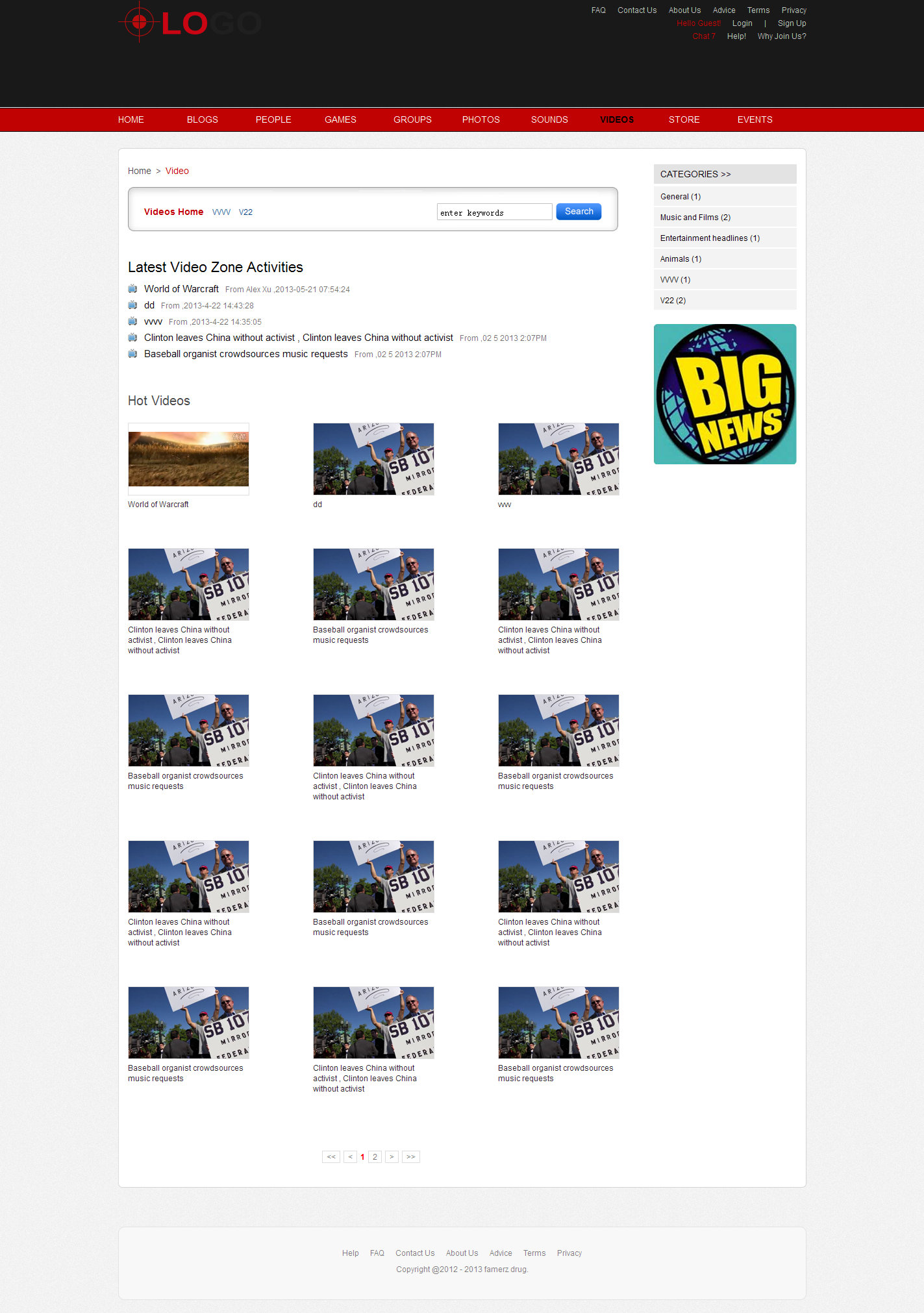This screenshot has height=1313, width=924.
Task: Select the Music and Films (2) category
Action: (x=725, y=217)
